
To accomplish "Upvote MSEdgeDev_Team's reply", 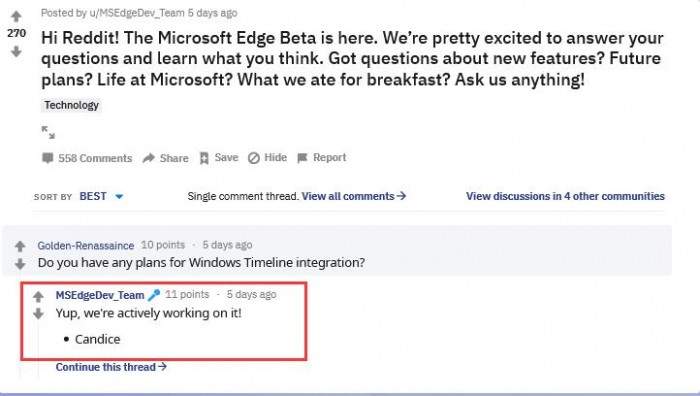I will click(38, 296).
